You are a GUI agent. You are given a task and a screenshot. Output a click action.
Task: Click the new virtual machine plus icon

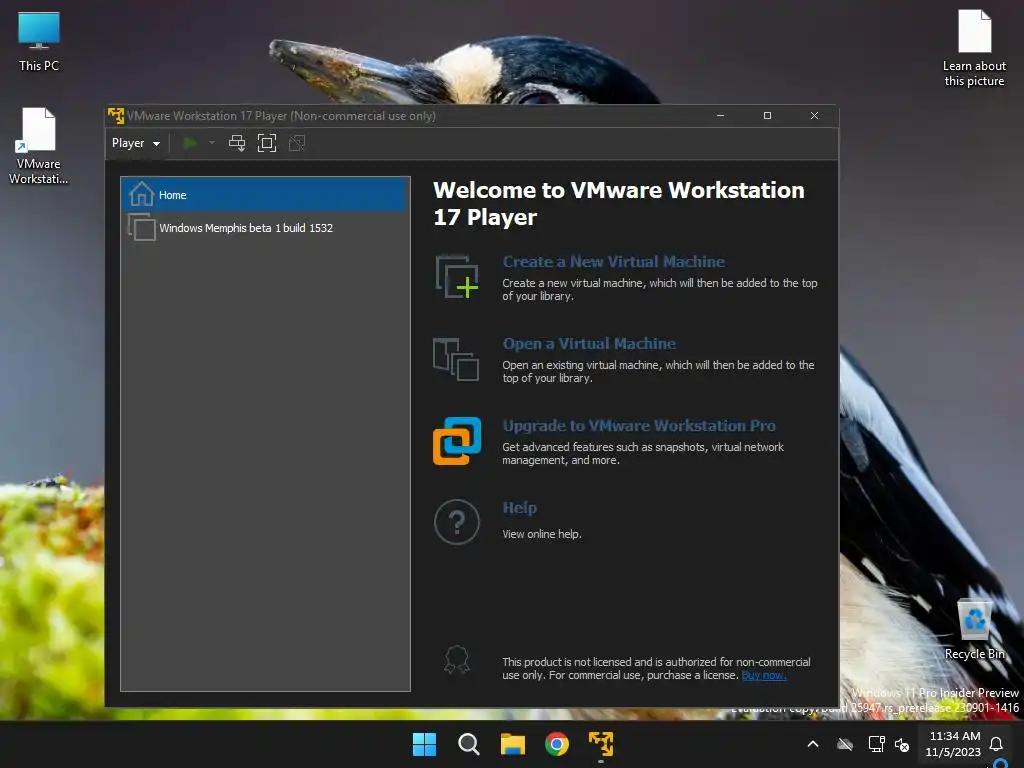pyautogui.click(x=457, y=277)
